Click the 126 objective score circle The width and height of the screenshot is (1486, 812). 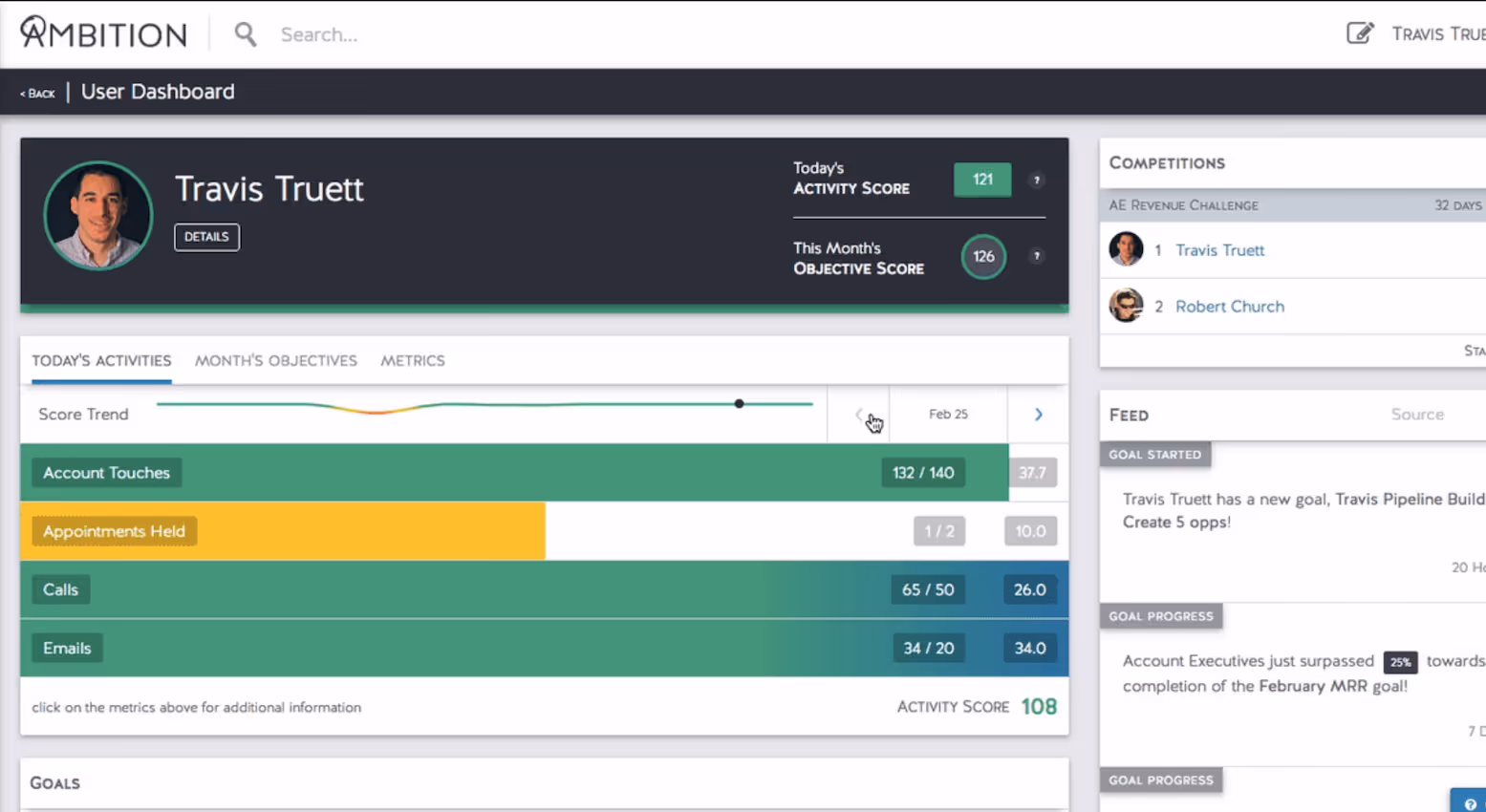coord(983,256)
